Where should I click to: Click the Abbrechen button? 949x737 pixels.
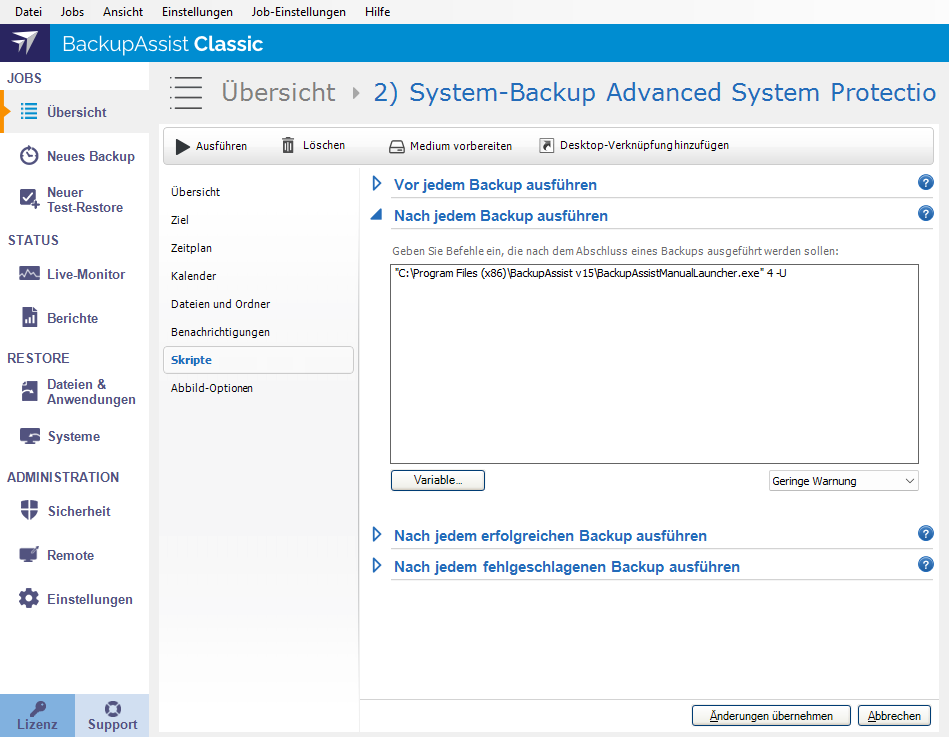(x=894, y=716)
